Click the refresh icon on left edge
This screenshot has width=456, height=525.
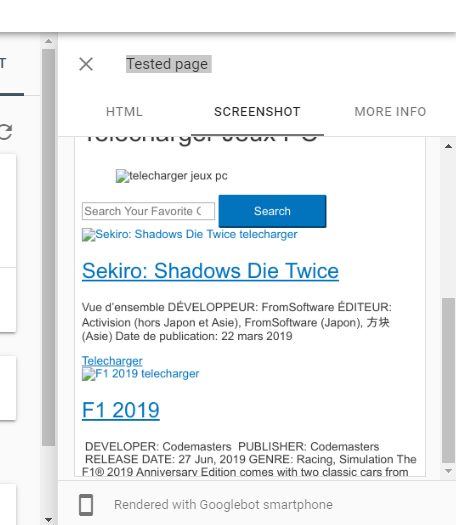[x=6, y=132]
